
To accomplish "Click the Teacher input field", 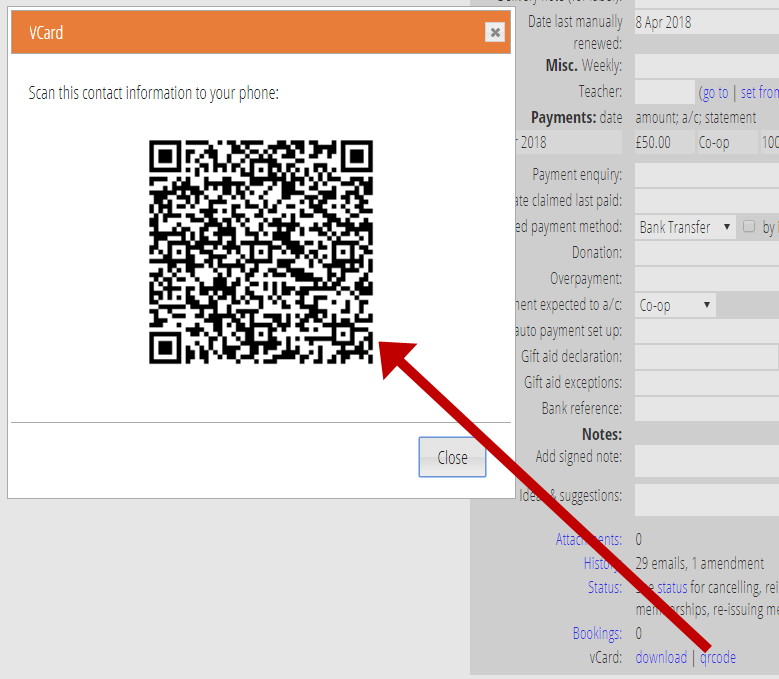I will [x=665, y=92].
